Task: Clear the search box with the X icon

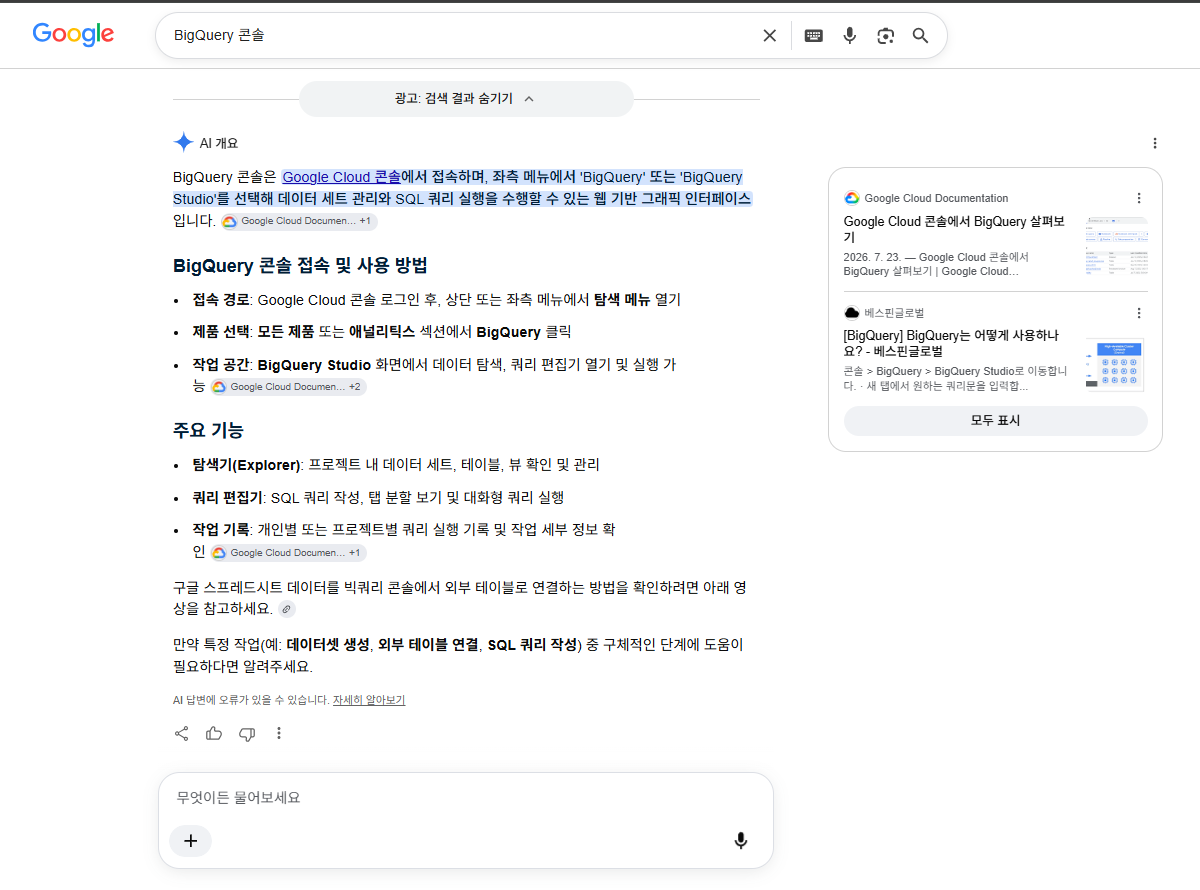Action: 769,36
